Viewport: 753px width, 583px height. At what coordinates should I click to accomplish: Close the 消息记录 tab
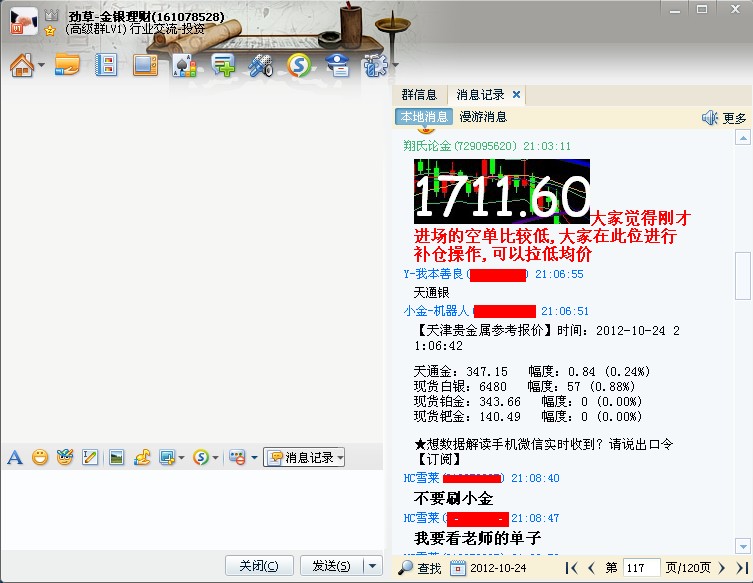coord(516,95)
